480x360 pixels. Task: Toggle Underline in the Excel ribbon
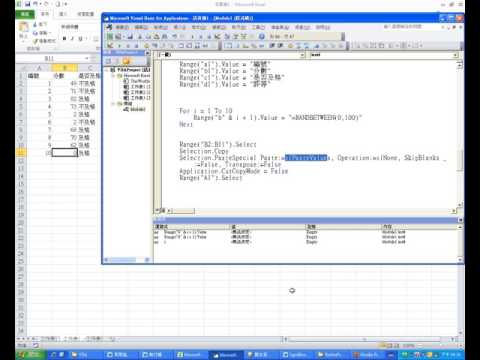click(80, 39)
